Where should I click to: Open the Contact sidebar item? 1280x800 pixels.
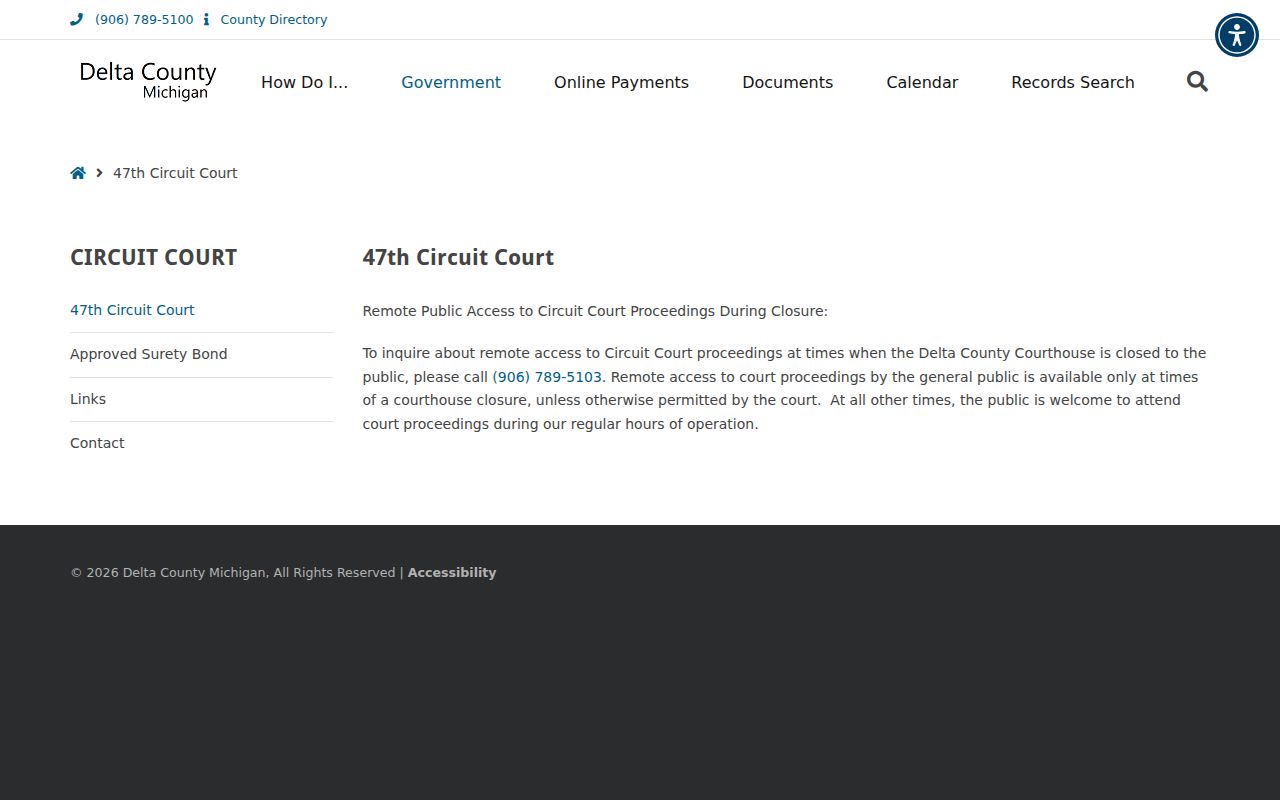pyautogui.click(x=97, y=443)
